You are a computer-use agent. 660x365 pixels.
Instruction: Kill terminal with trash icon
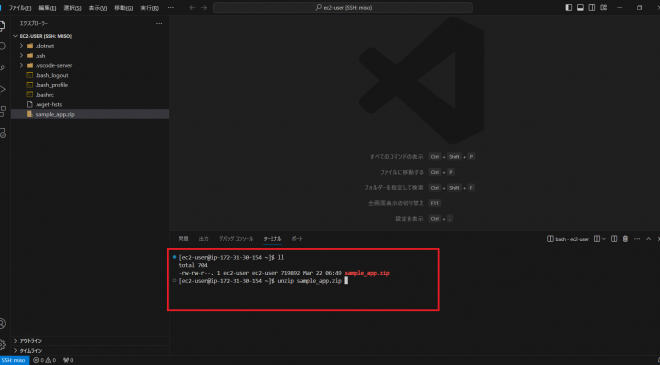(x=625, y=239)
